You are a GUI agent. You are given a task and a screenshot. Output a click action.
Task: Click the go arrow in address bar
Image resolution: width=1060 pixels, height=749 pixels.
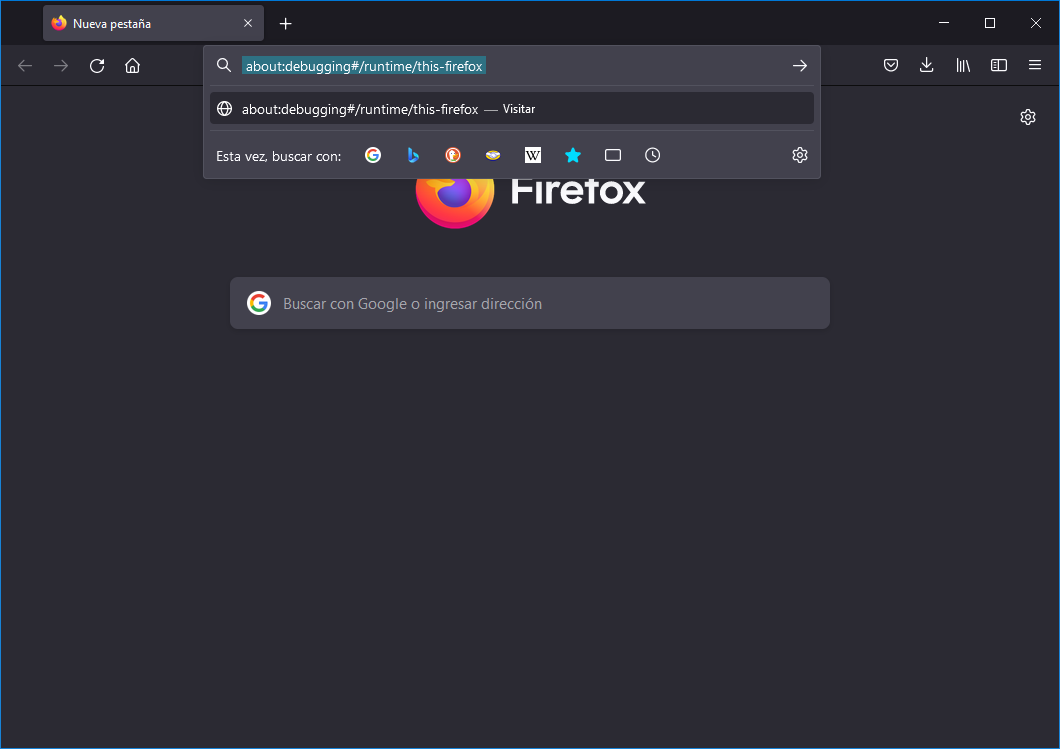pos(800,66)
